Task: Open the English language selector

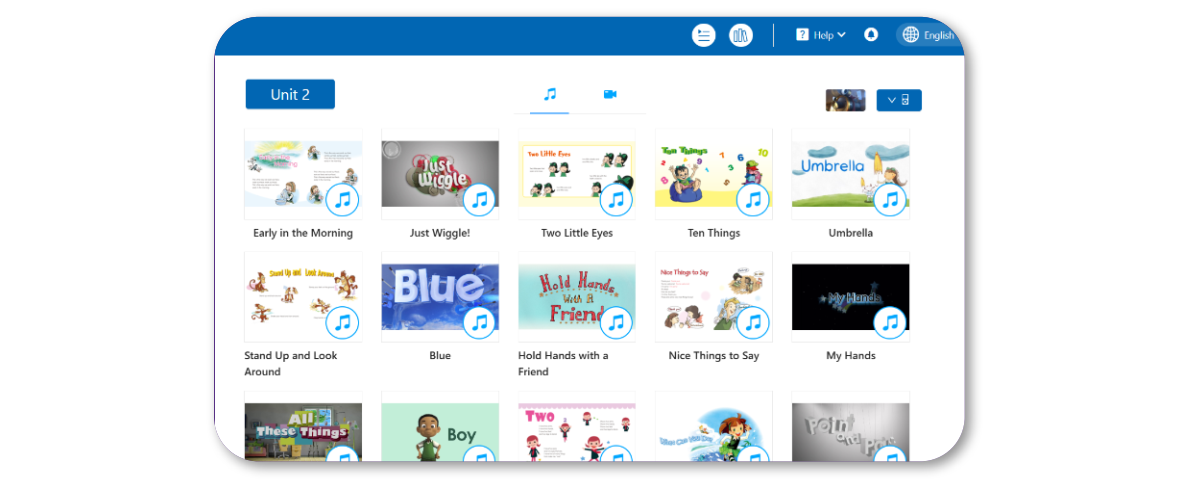Action: tap(928, 35)
